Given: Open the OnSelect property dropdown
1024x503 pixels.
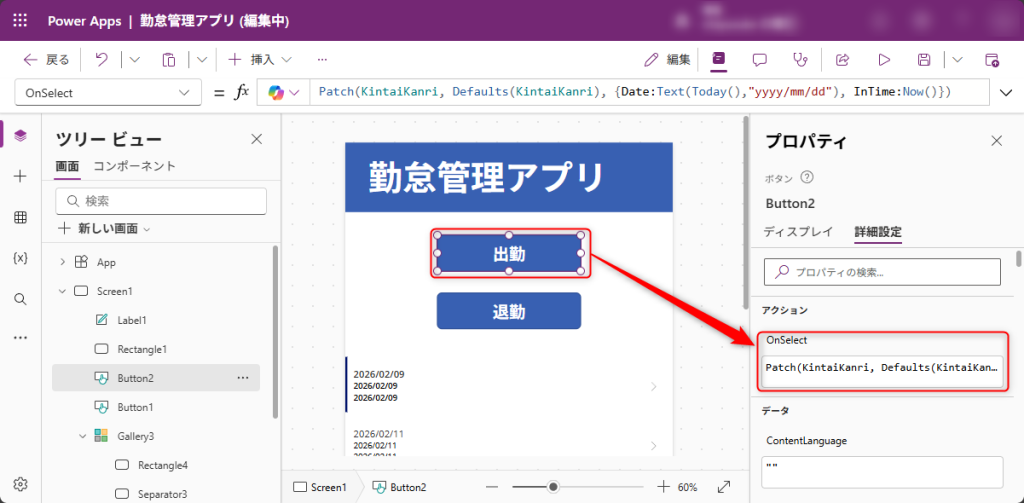Looking at the screenshot, I should click(x=108, y=93).
